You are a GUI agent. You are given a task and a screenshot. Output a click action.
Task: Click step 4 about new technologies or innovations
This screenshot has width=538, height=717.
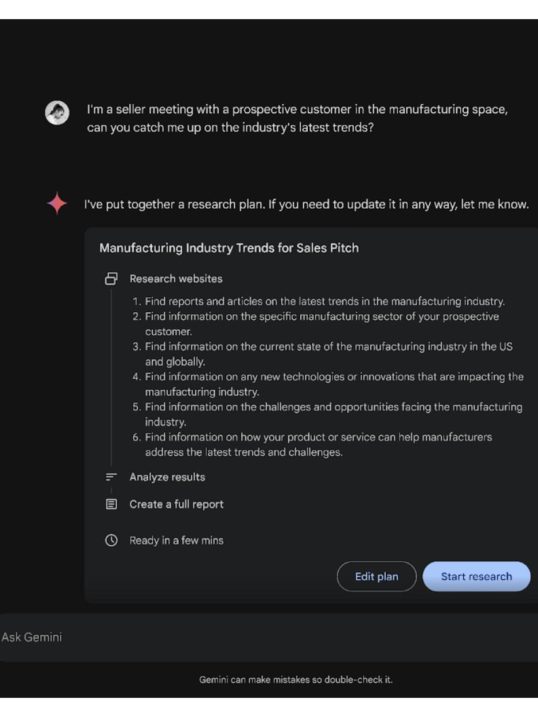point(328,384)
